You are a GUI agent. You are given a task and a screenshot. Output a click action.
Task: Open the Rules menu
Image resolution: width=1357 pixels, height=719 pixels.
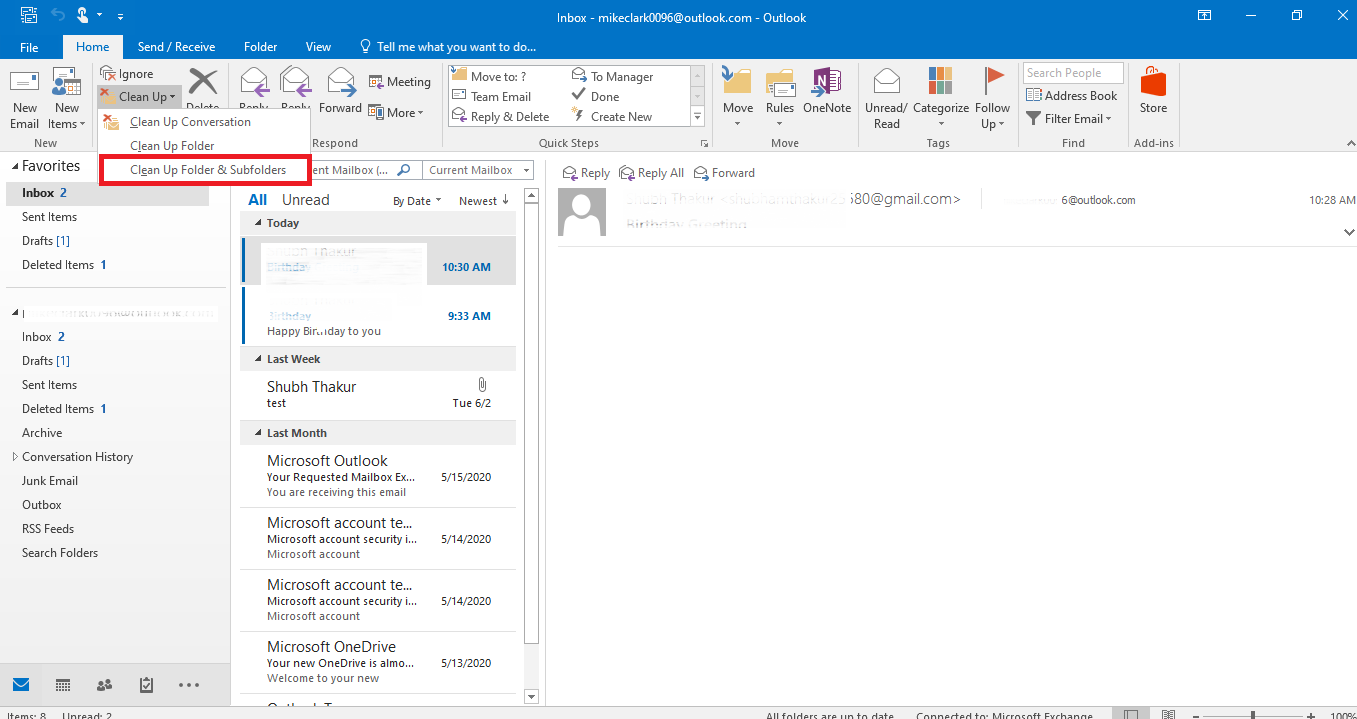tap(780, 99)
